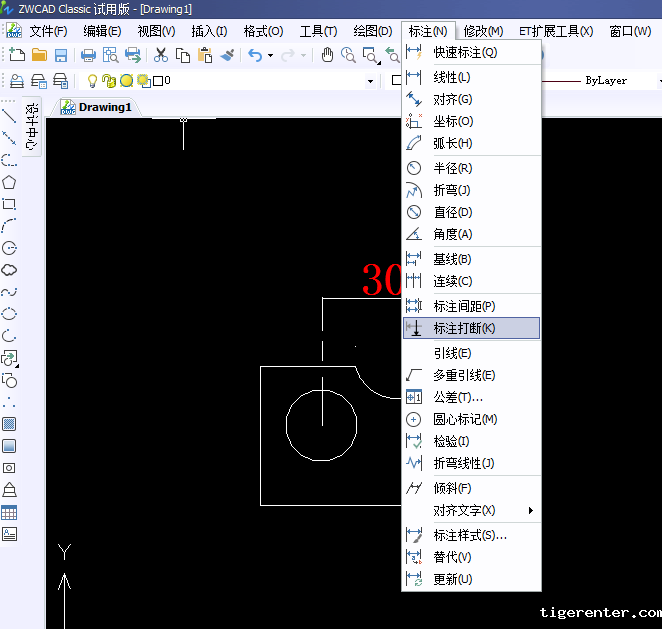Select the Line draw tool

point(9,117)
